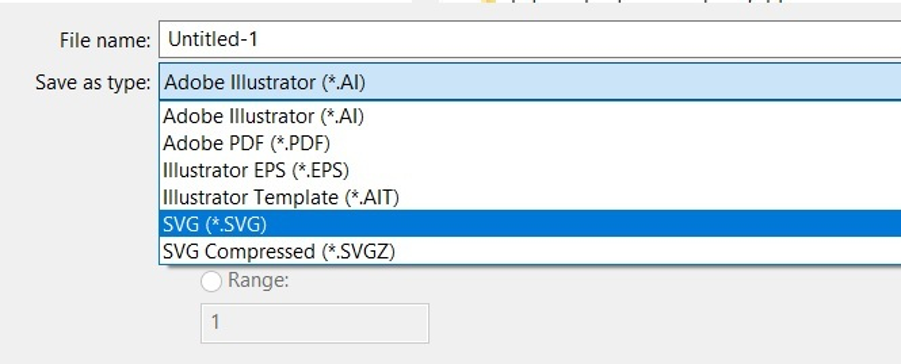Enable the Range radio button
This screenshot has width=902, height=364.
(x=211, y=281)
